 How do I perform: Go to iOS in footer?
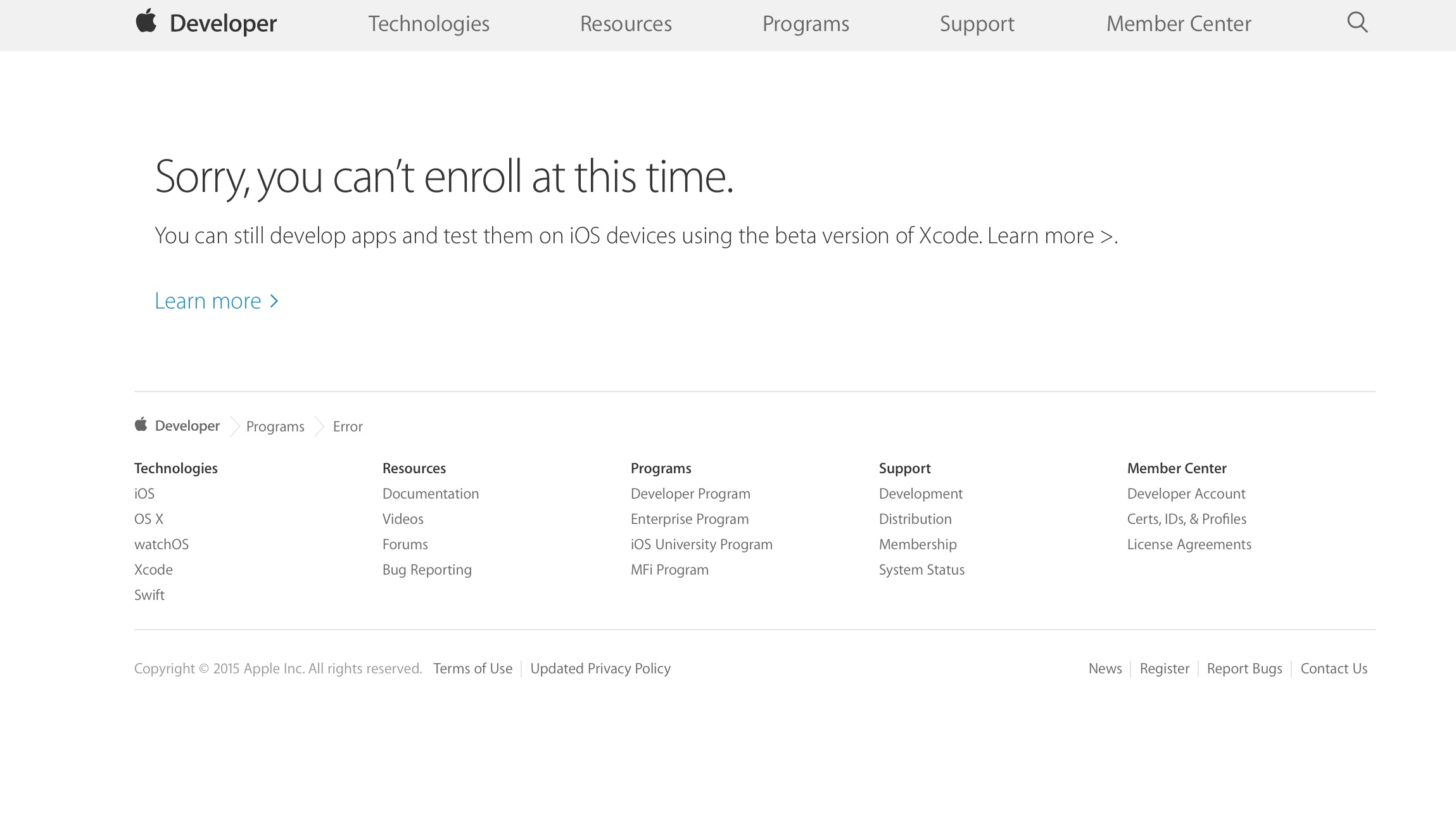[144, 493]
